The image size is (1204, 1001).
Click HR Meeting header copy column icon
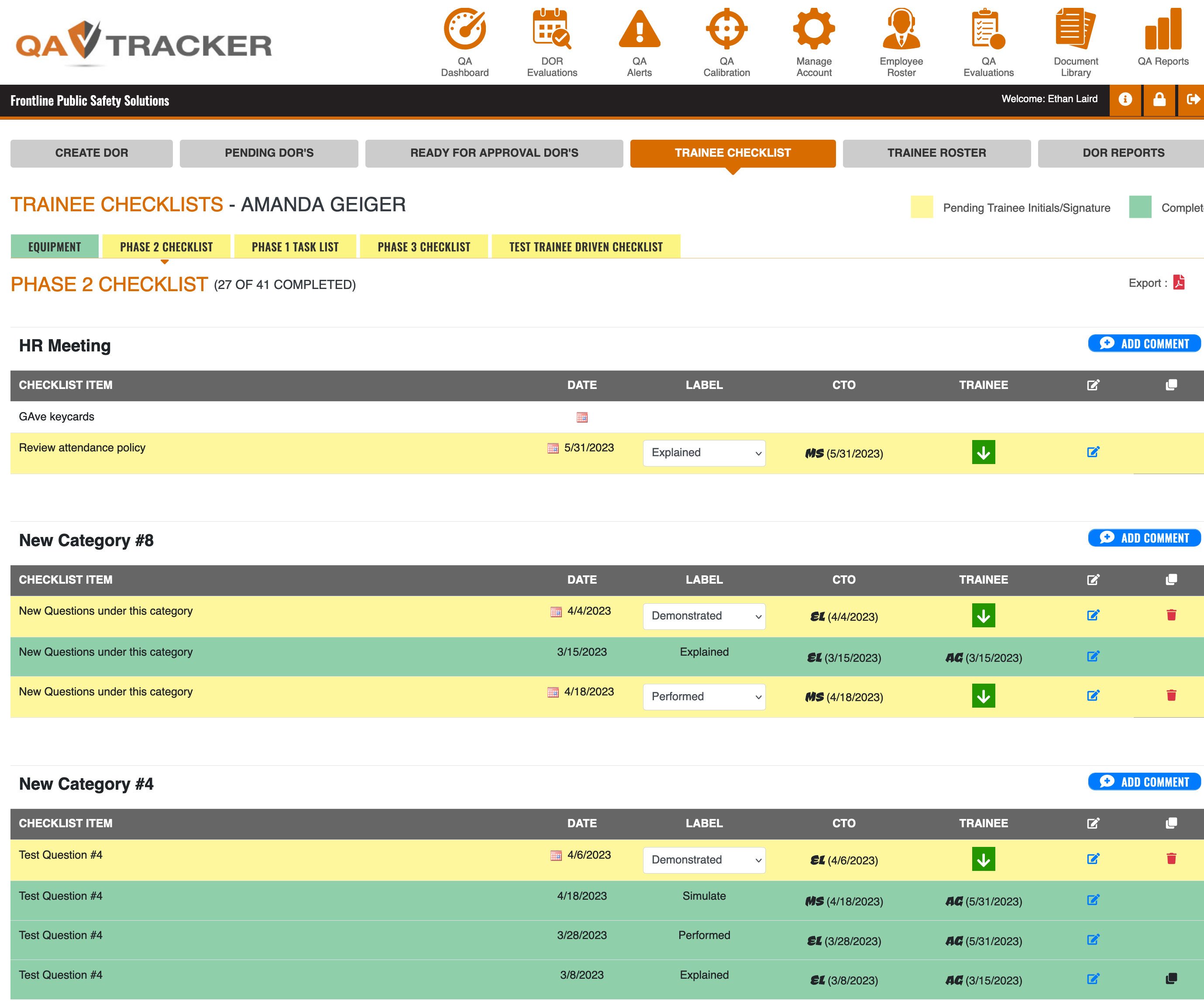(1171, 385)
